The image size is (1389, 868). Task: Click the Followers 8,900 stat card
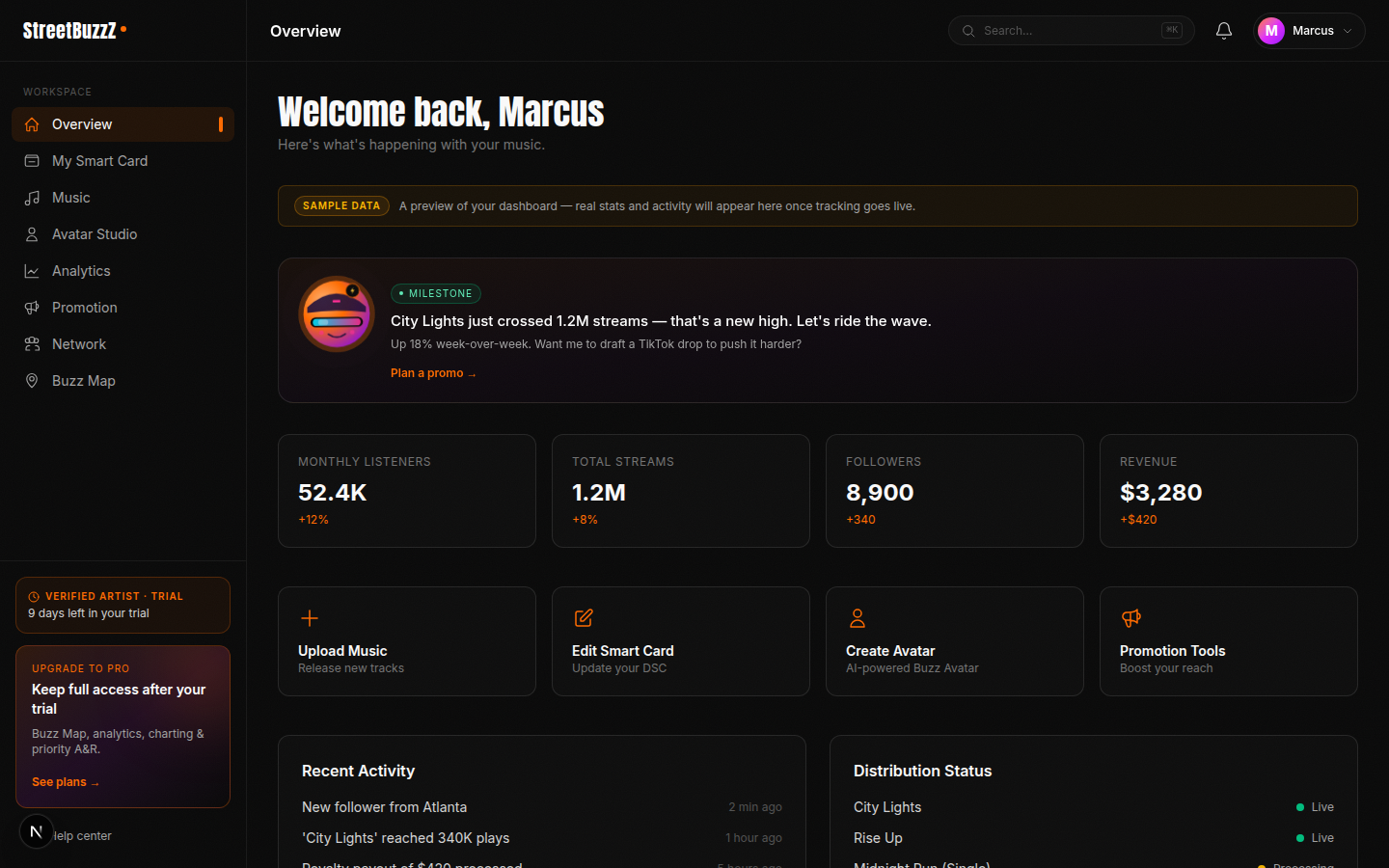pyautogui.click(x=955, y=491)
